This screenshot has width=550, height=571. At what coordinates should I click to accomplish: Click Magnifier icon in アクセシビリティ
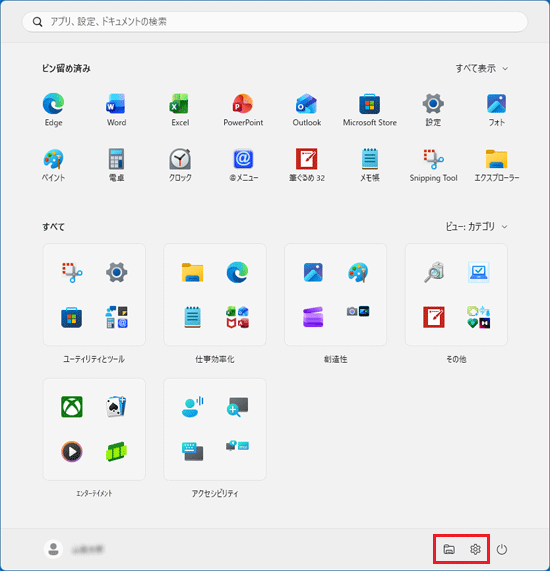237,407
